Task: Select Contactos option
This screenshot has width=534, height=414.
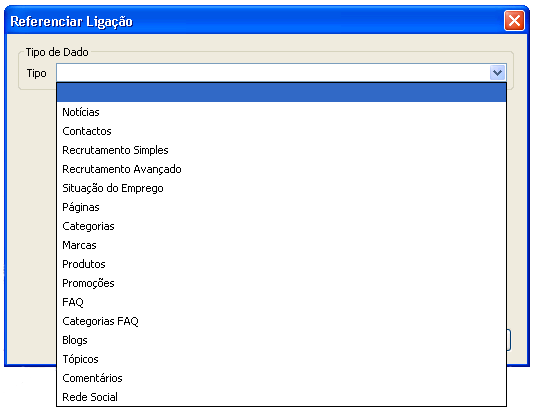Action: [281, 131]
